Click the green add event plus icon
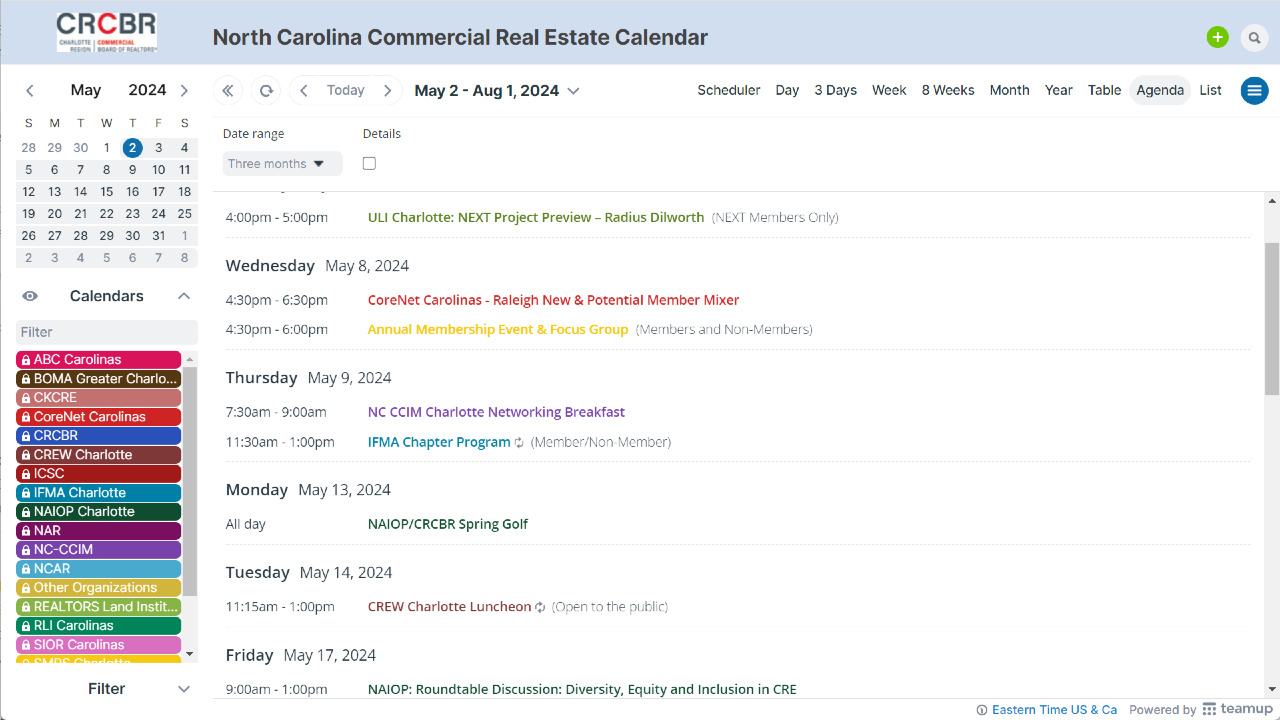The height and width of the screenshot is (720, 1280). (x=1217, y=38)
